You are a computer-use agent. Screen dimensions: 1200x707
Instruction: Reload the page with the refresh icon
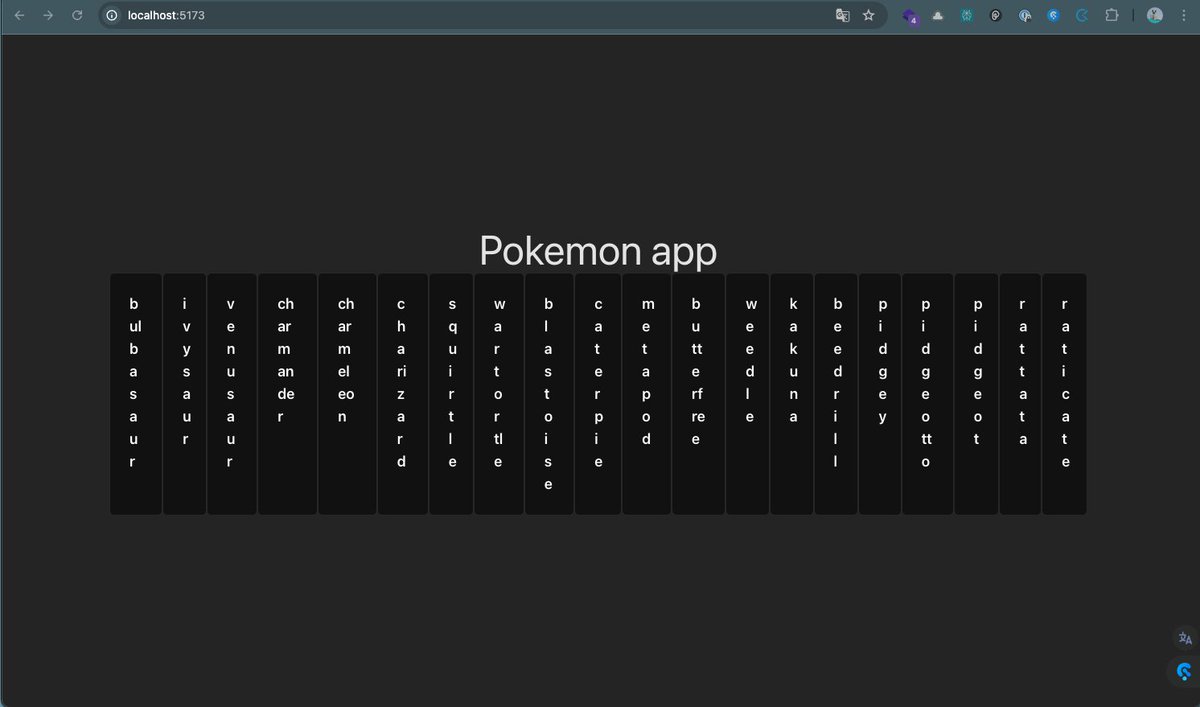coord(77,15)
